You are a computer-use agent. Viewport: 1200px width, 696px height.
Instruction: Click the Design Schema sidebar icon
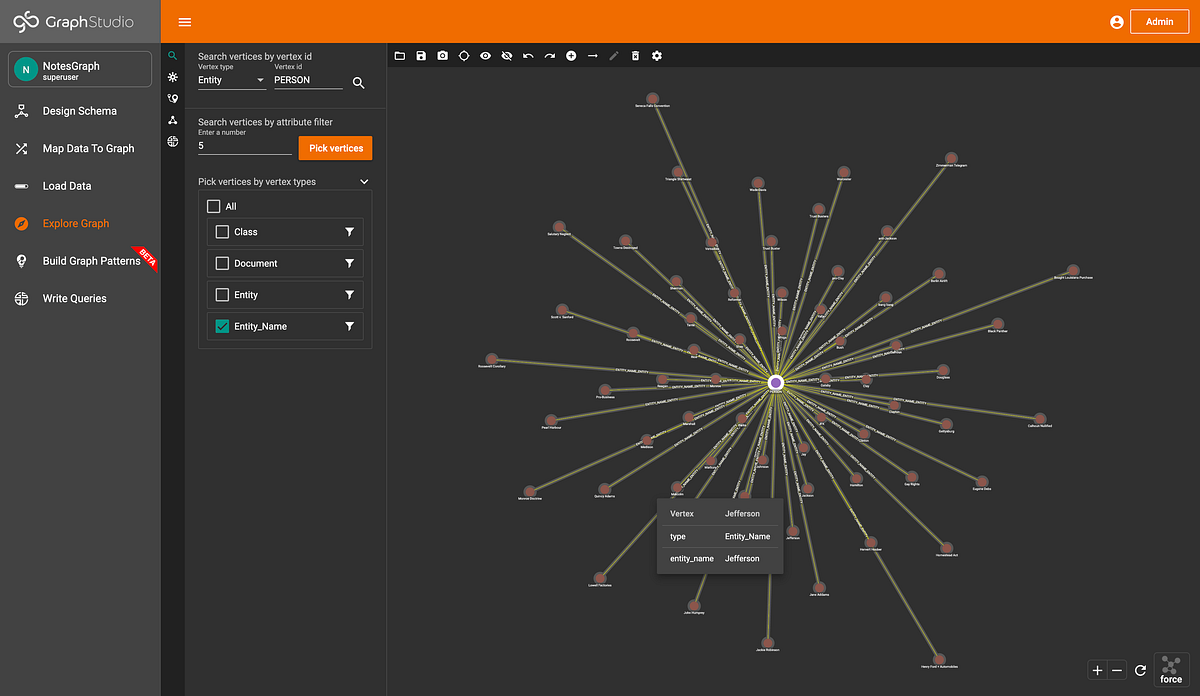[21, 111]
